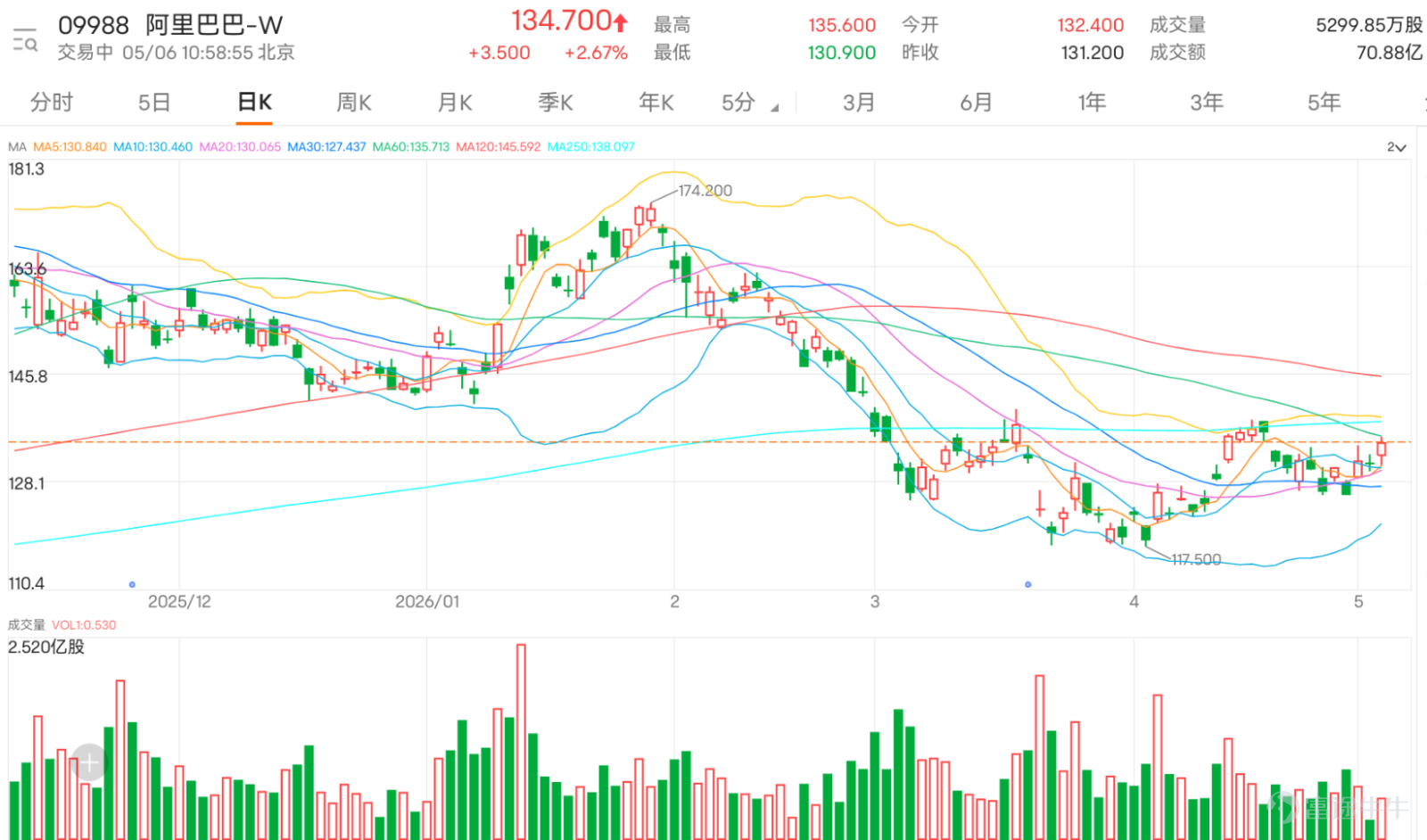Select the 日K daily candlestick tab
This screenshot has height=840, width=1427.
coord(254,103)
